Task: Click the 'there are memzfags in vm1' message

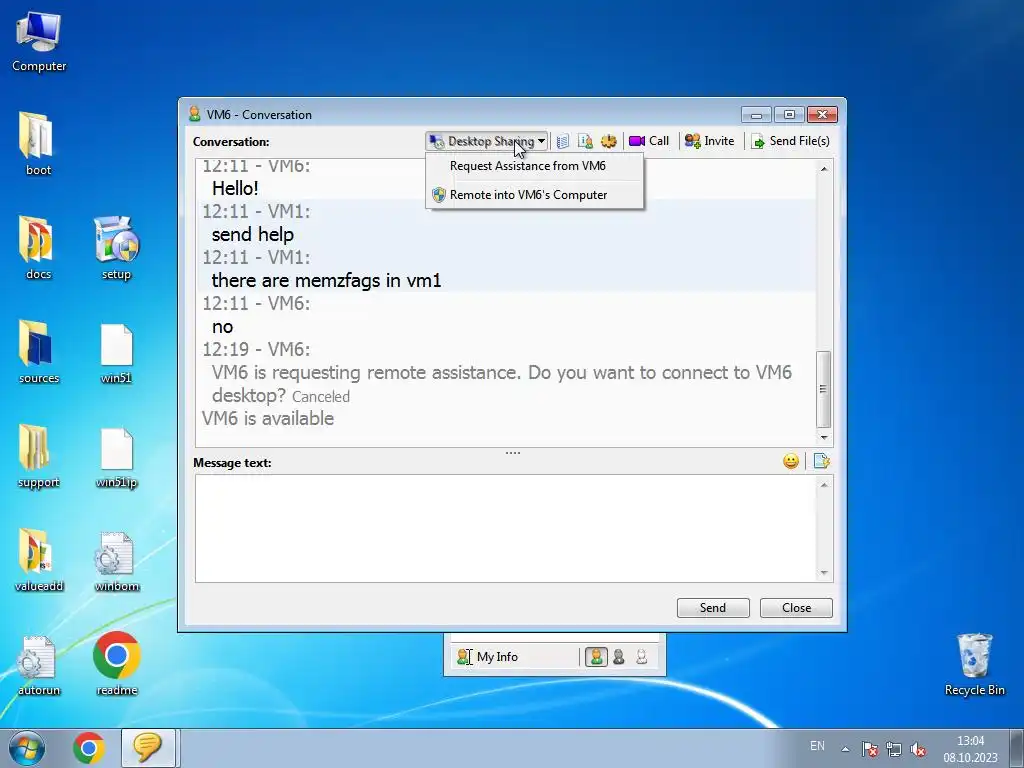Action: tap(327, 281)
